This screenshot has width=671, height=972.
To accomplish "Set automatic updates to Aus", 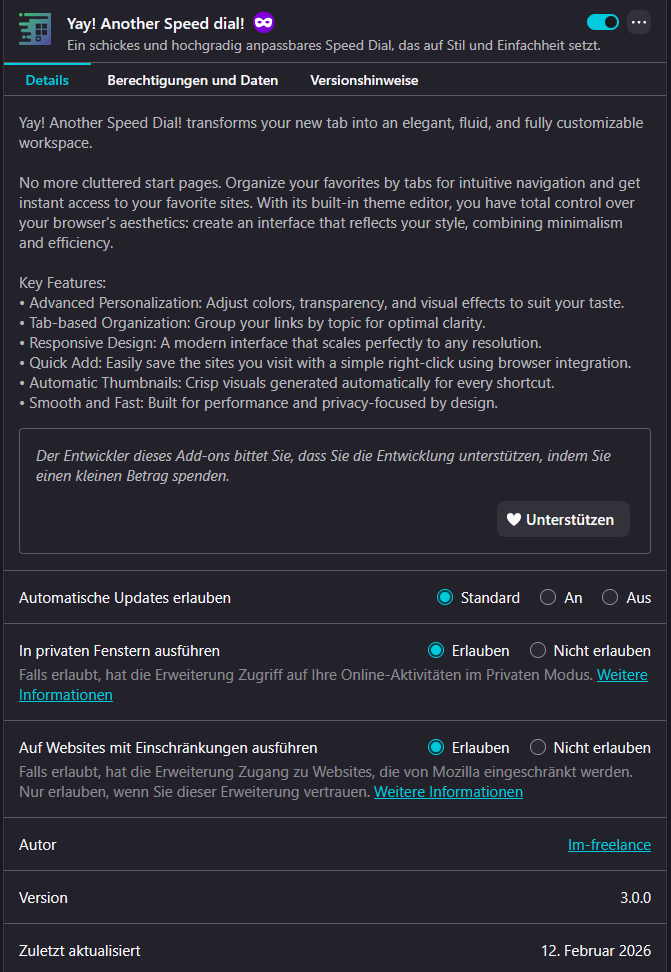I will (x=610, y=598).
